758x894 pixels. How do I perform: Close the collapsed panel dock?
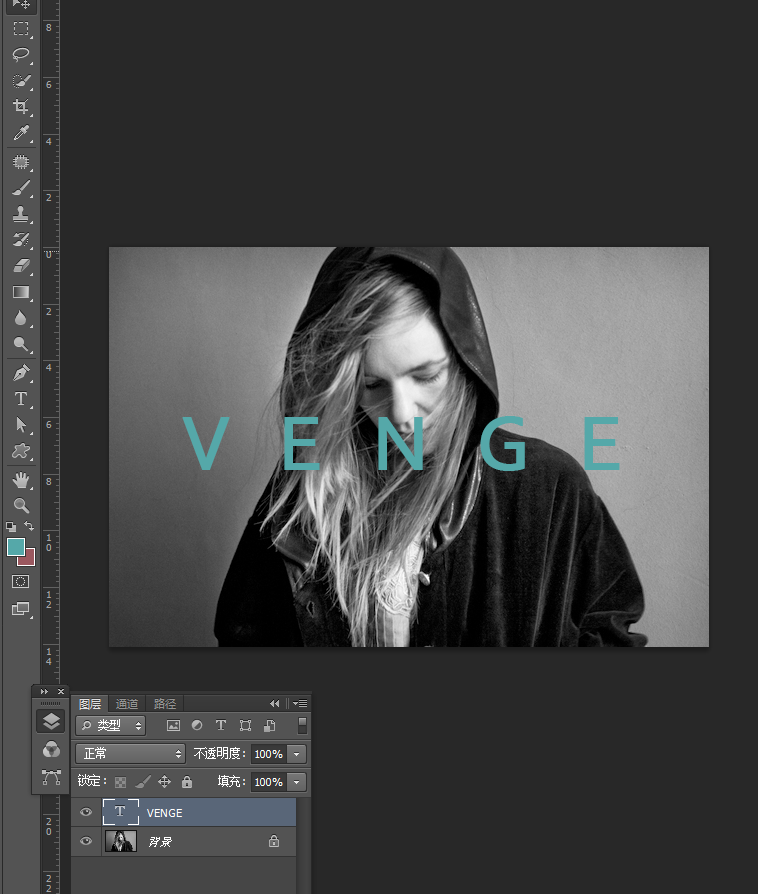[x=61, y=692]
